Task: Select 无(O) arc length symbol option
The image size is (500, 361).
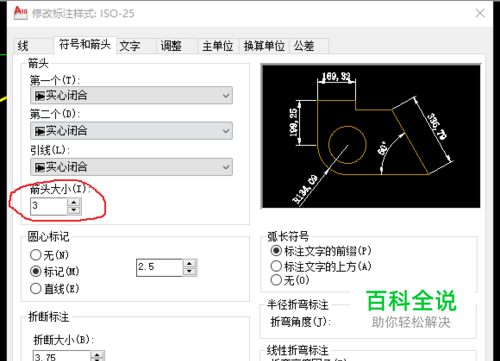Action: (290, 280)
